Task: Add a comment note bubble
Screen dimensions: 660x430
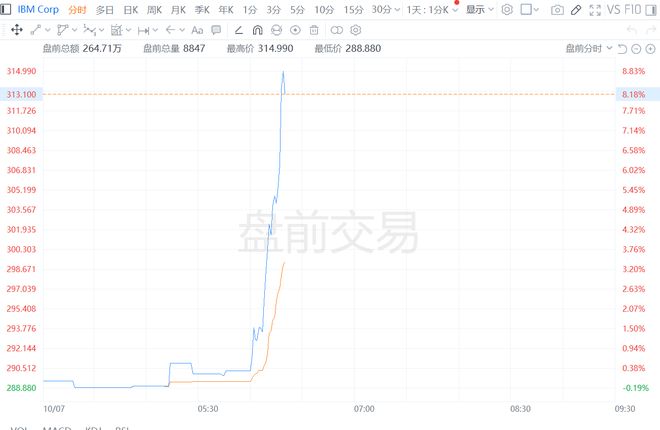Action: (x=216, y=30)
